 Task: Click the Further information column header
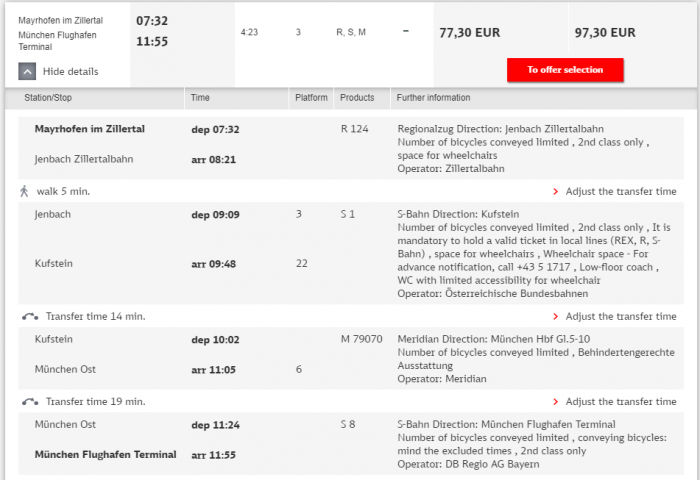pos(433,98)
